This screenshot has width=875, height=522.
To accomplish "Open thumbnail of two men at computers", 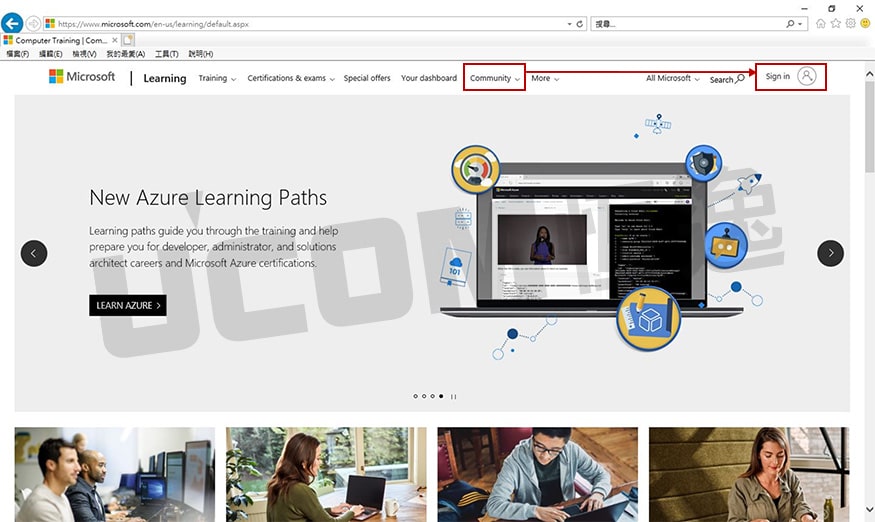I will tap(114, 475).
